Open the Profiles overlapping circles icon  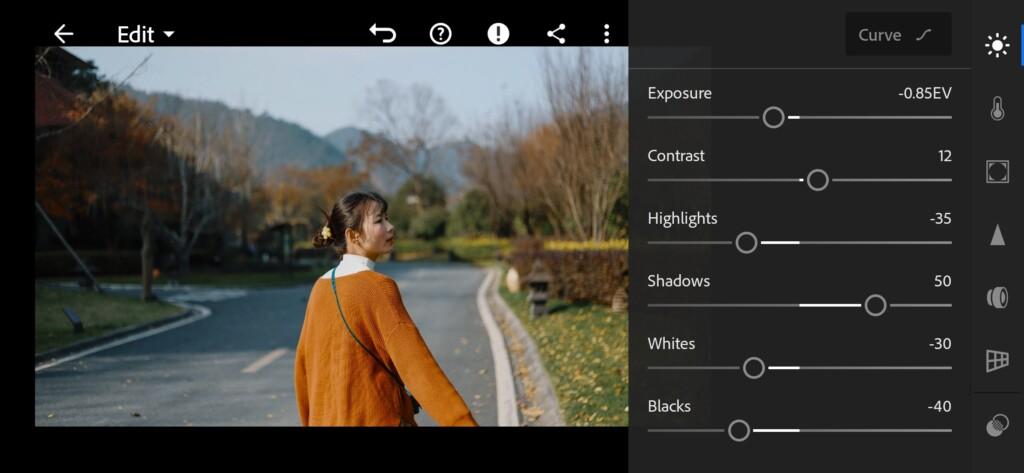[x=997, y=426]
